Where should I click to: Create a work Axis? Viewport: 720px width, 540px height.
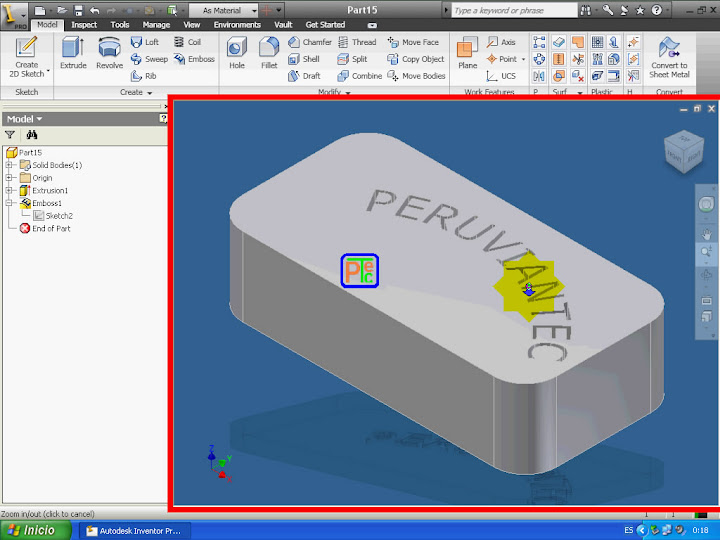[501, 42]
